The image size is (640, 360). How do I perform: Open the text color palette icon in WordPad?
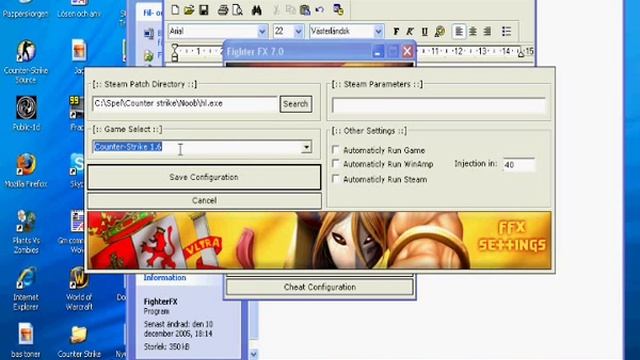pyautogui.click(x=440, y=31)
